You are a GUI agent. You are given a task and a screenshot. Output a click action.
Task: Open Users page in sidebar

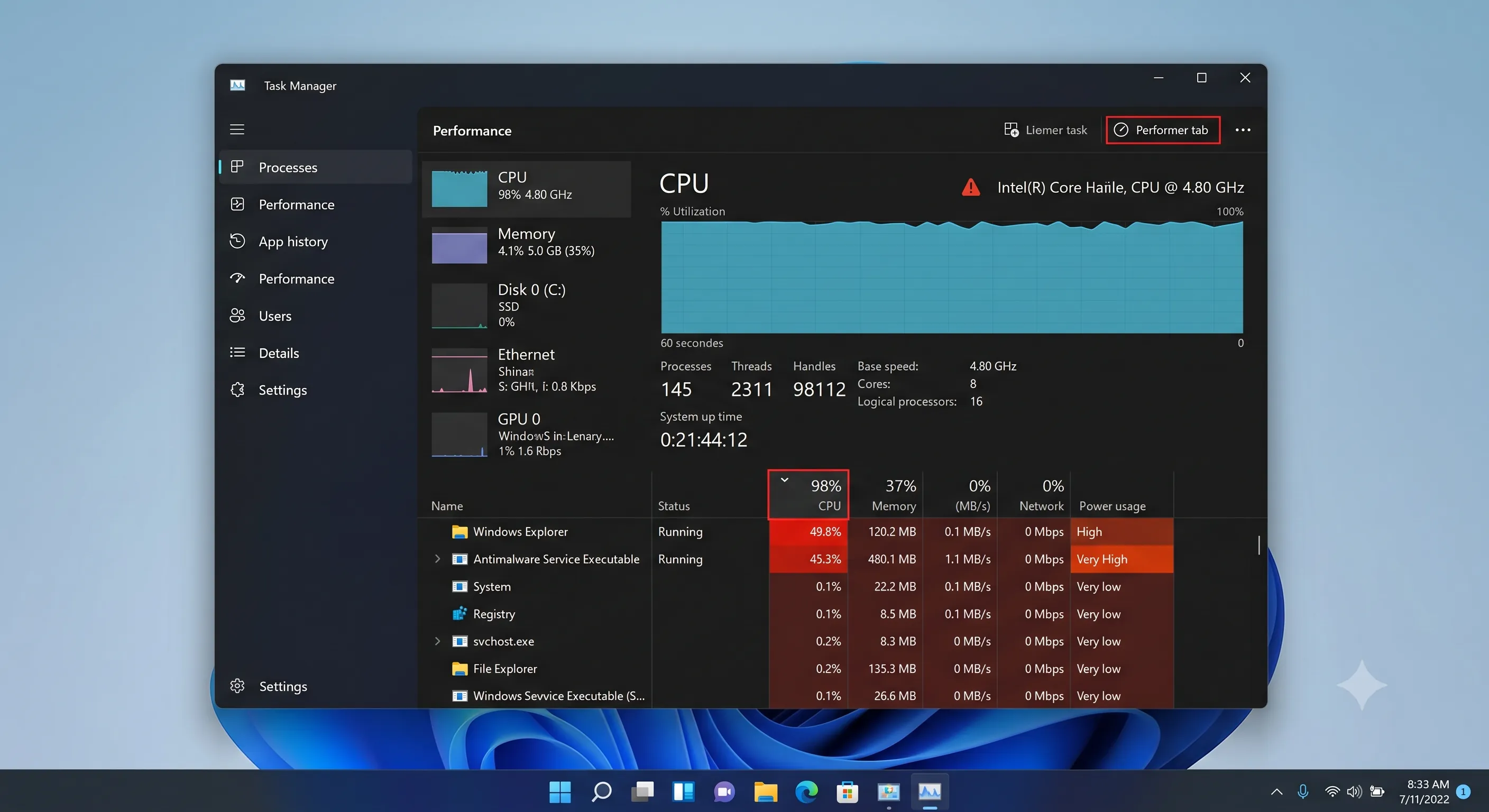click(x=316, y=316)
